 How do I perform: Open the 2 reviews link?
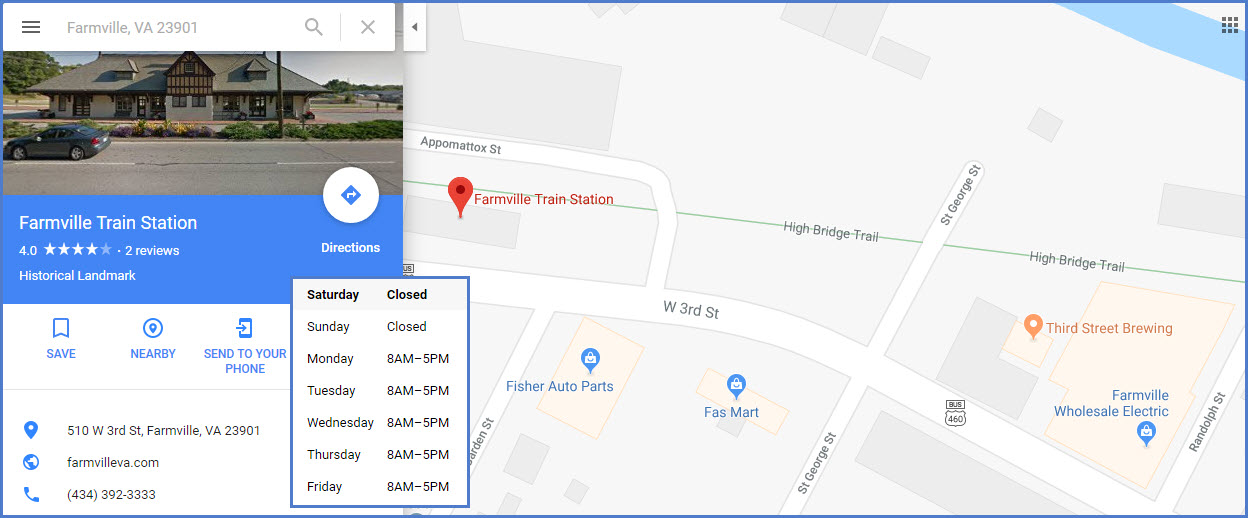click(x=152, y=250)
